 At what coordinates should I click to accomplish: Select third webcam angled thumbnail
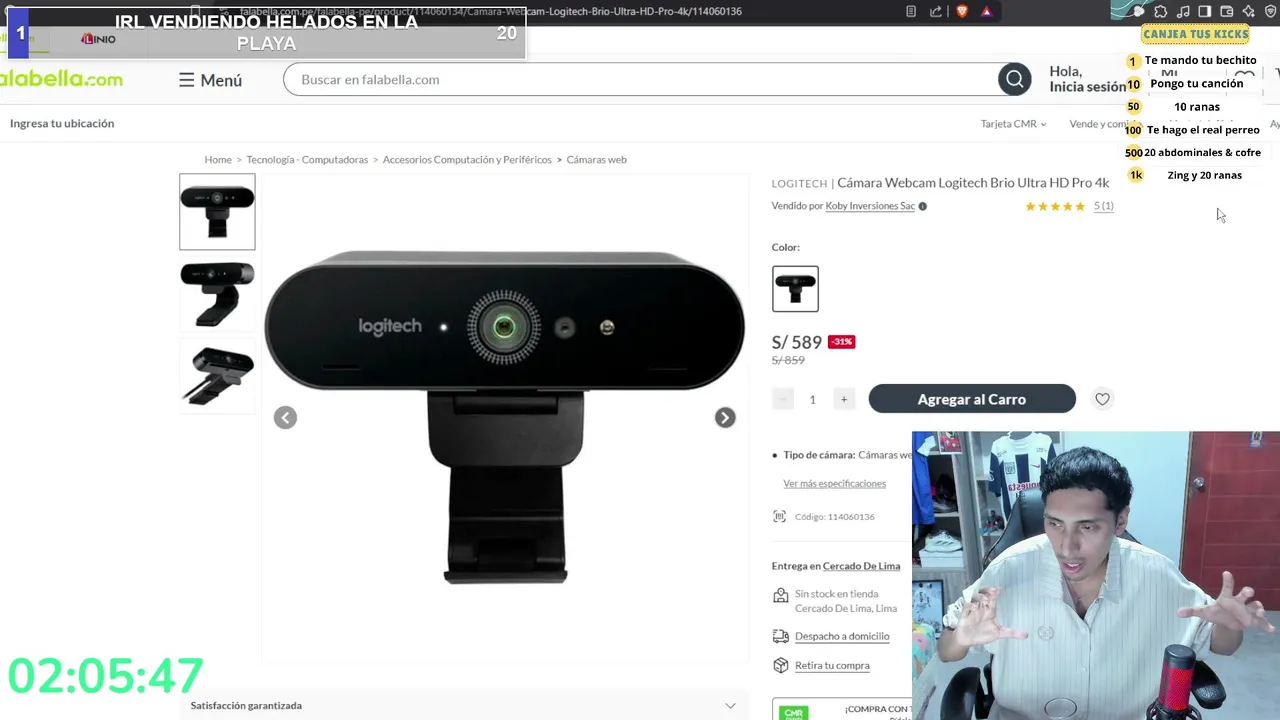[217, 375]
